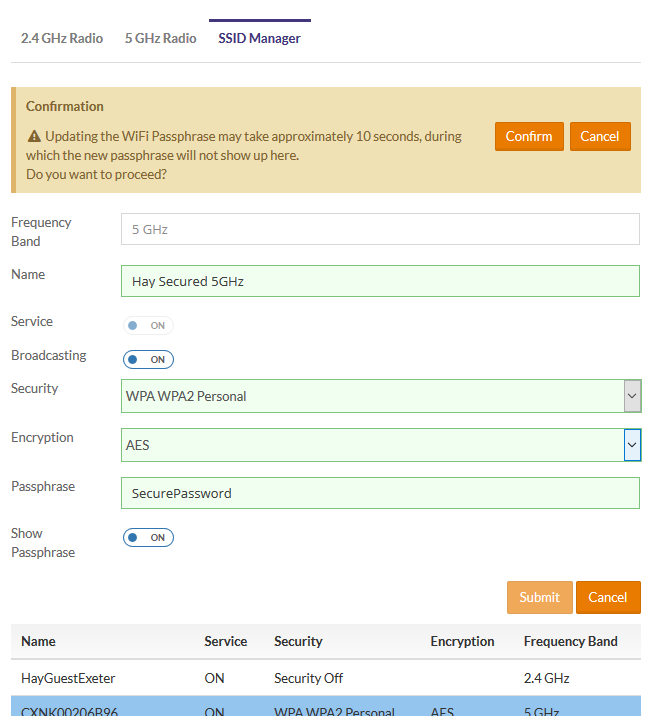Expand the Encryption dropdown arrow
656x716 pixels.
click(x=632, y=445)
